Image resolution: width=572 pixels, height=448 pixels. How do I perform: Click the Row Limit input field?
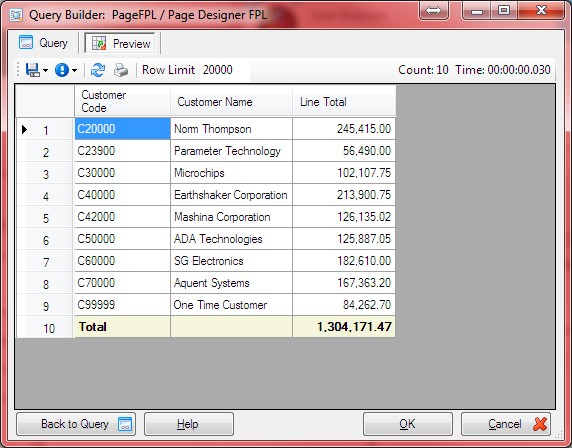coord(224,70)
